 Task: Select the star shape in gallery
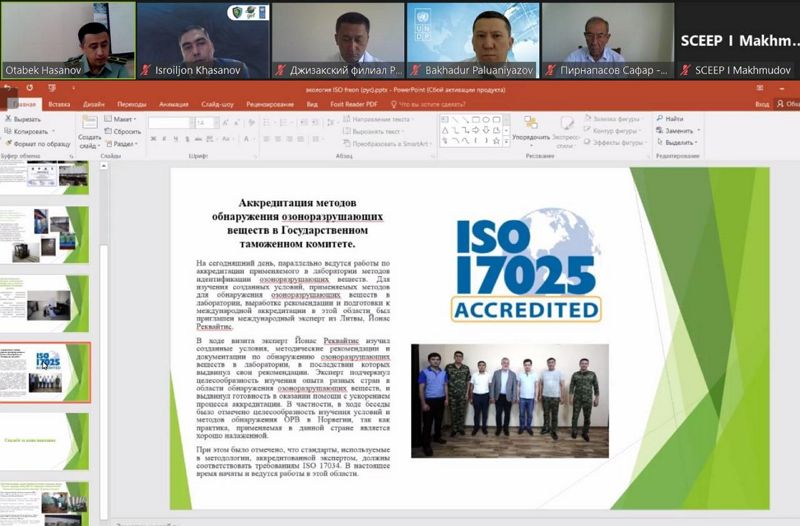click(496, 140)
